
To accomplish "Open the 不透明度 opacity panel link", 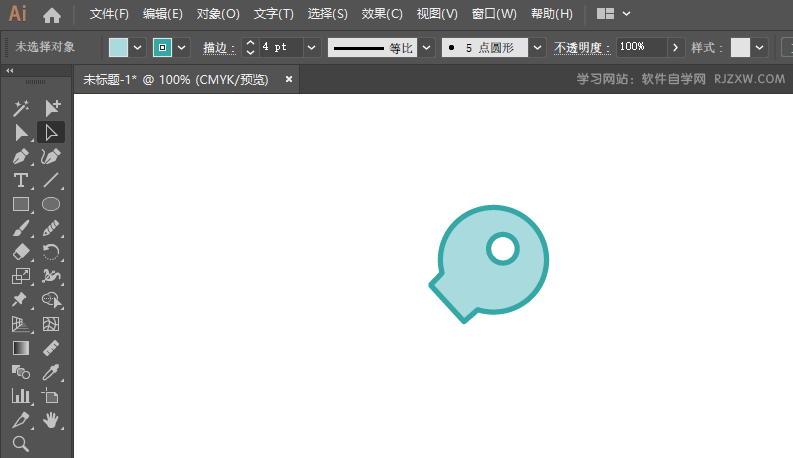I will [x=582, y=48].
